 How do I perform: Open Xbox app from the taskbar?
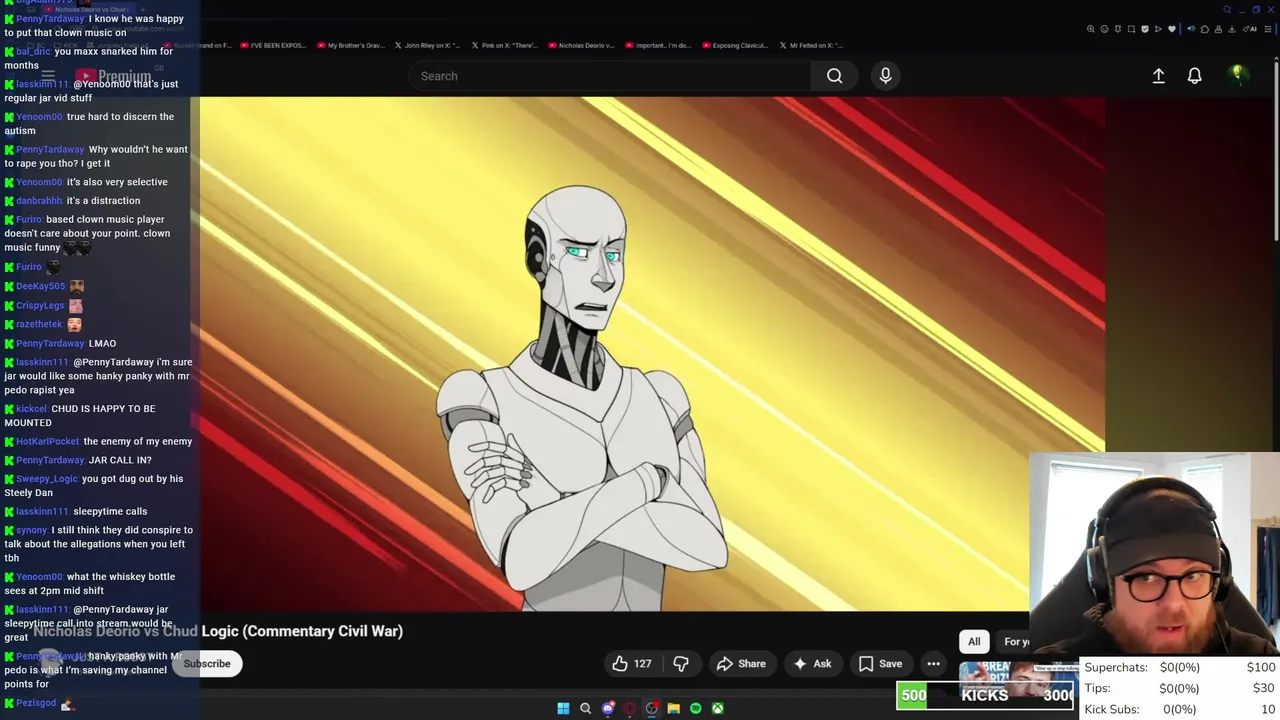click(x=717, y=708)
